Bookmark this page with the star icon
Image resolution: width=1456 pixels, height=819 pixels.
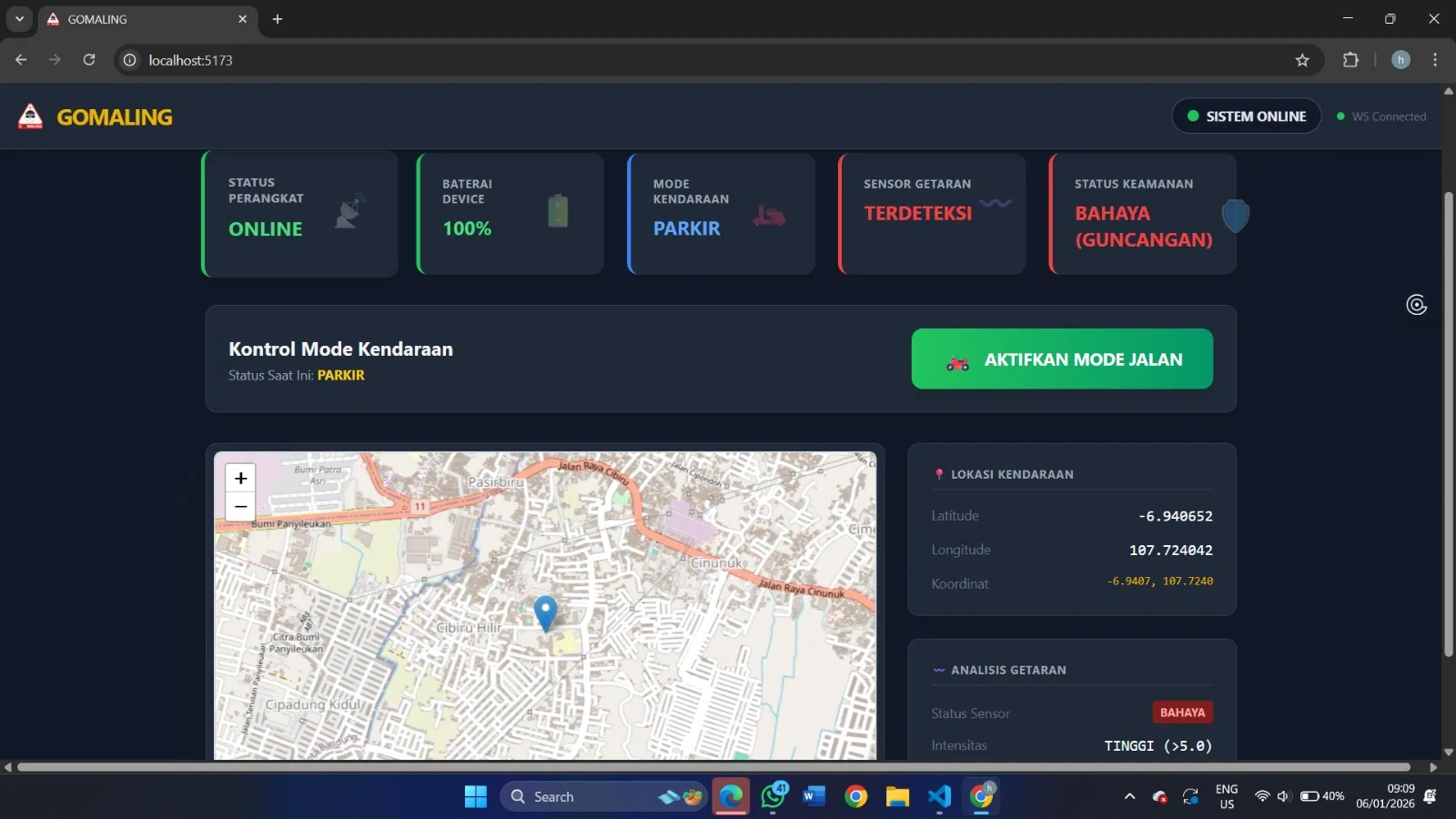click(x=1302, y=60)
